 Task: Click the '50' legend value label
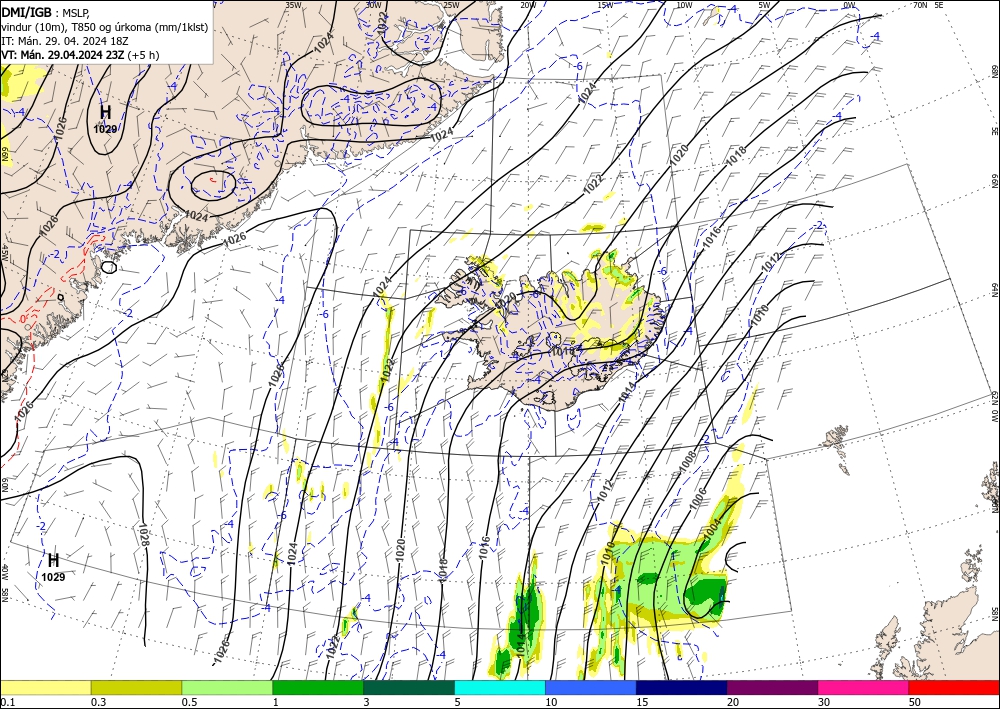point(915,702)
